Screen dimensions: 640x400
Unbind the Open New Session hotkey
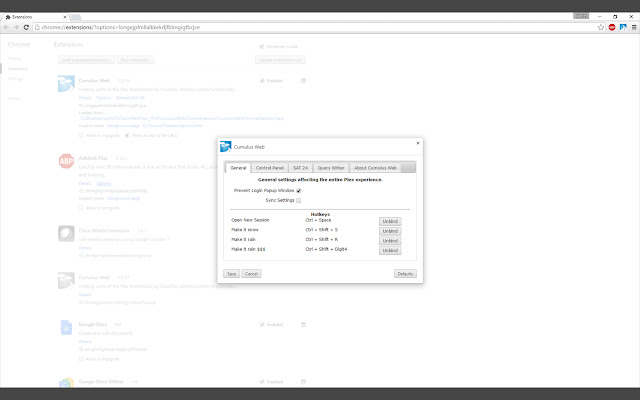point(390,220)
